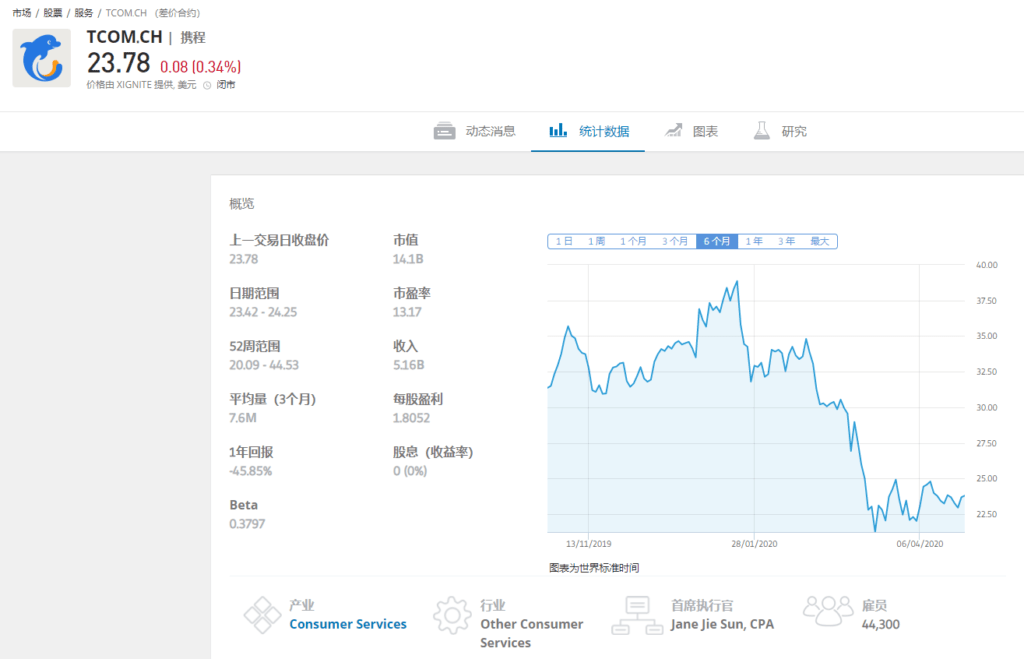This screenshot has height=659, width=1024.
Task: Click the 每股盈利 value 1.8052
Action: click(x=411, y=418)
